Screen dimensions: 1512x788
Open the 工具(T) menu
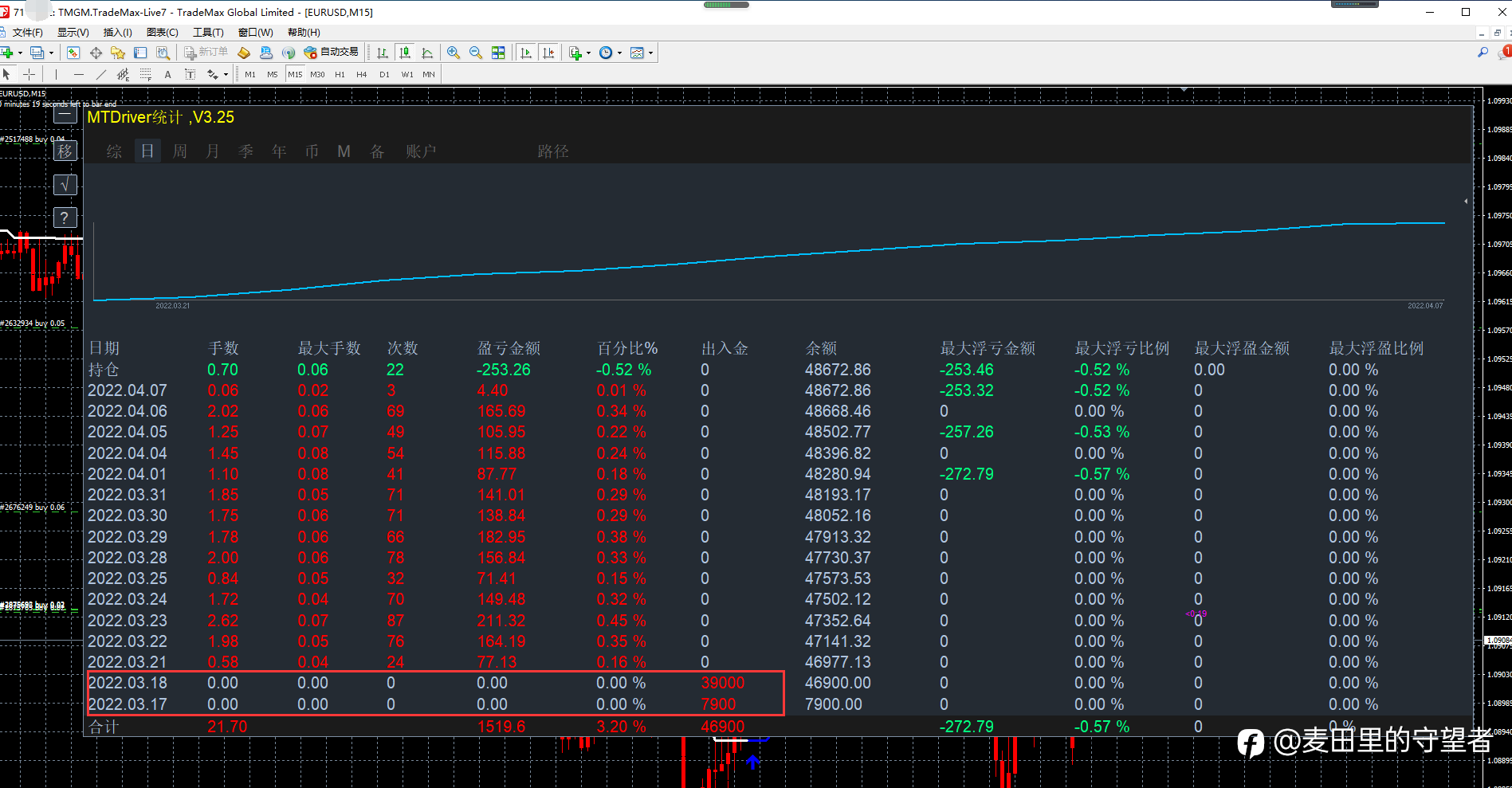pos(208,33)
